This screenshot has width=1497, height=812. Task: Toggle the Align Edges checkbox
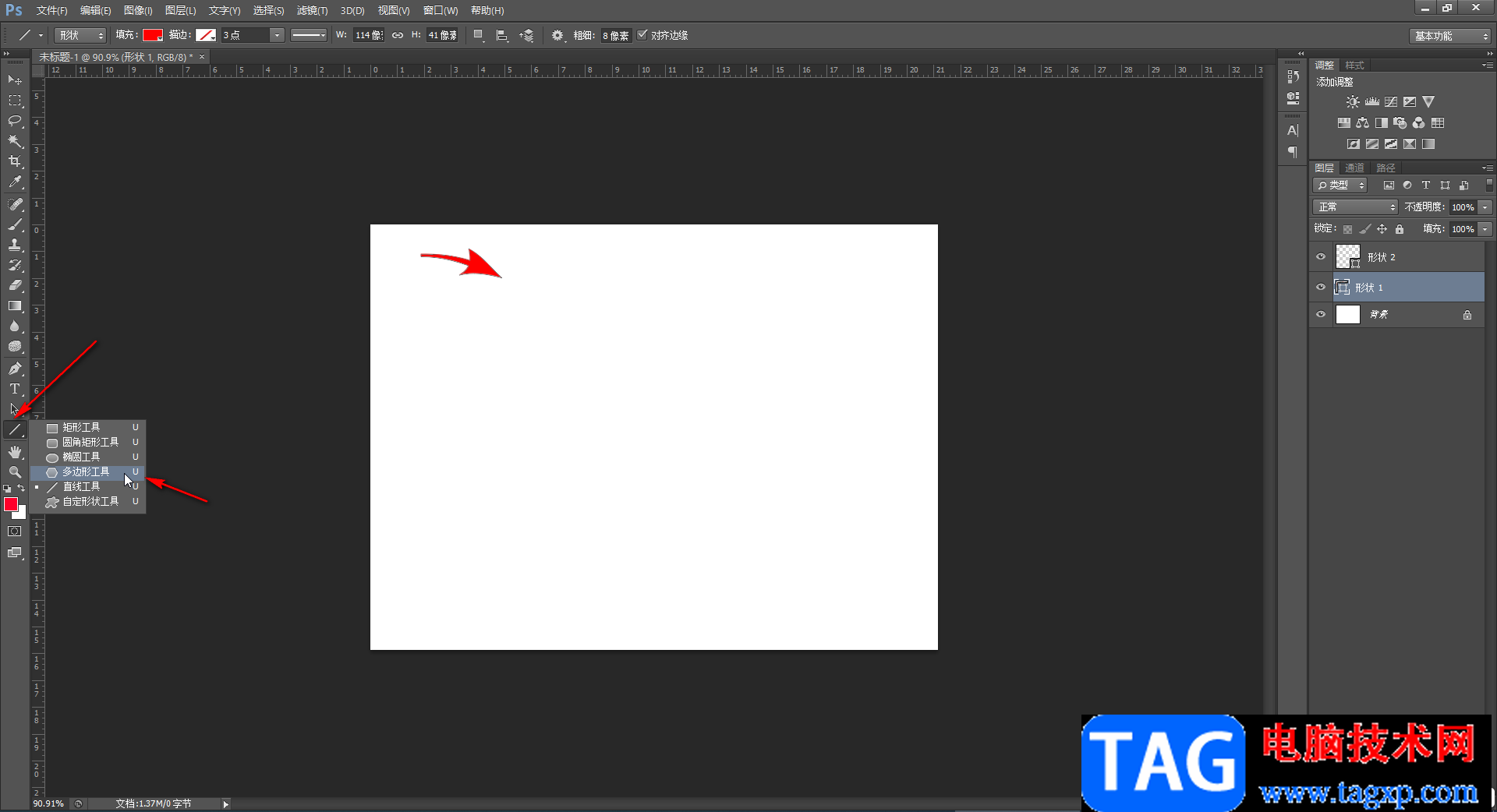click(x=642, y=35)
